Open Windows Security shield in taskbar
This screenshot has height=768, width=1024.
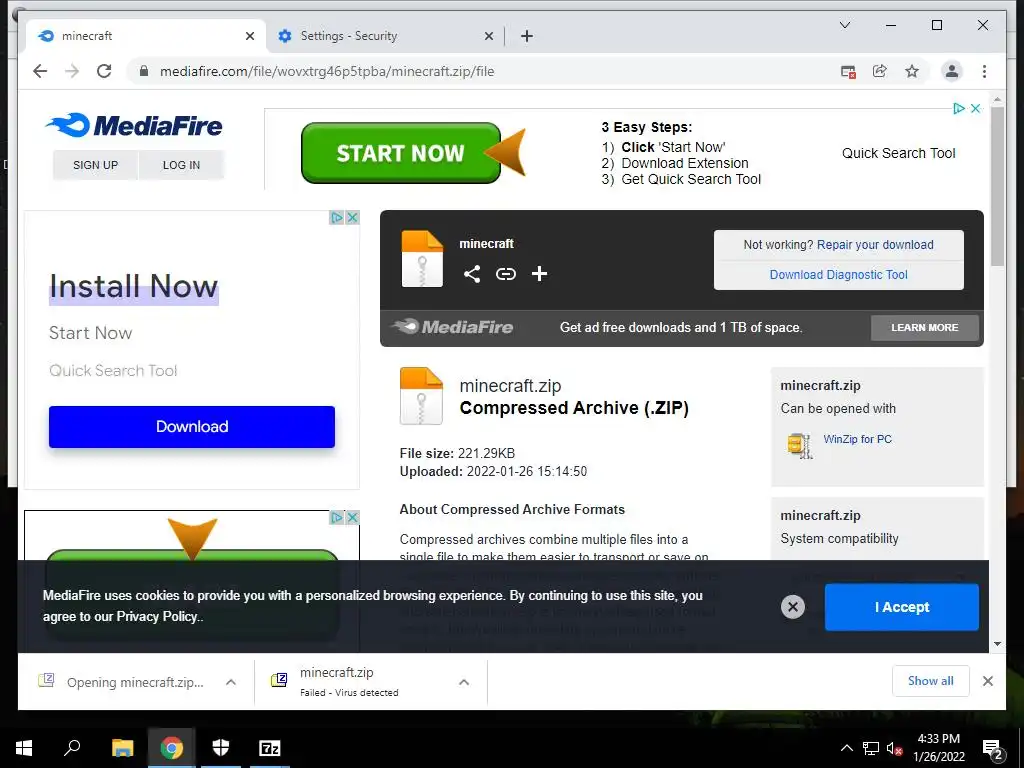(221, 748)
